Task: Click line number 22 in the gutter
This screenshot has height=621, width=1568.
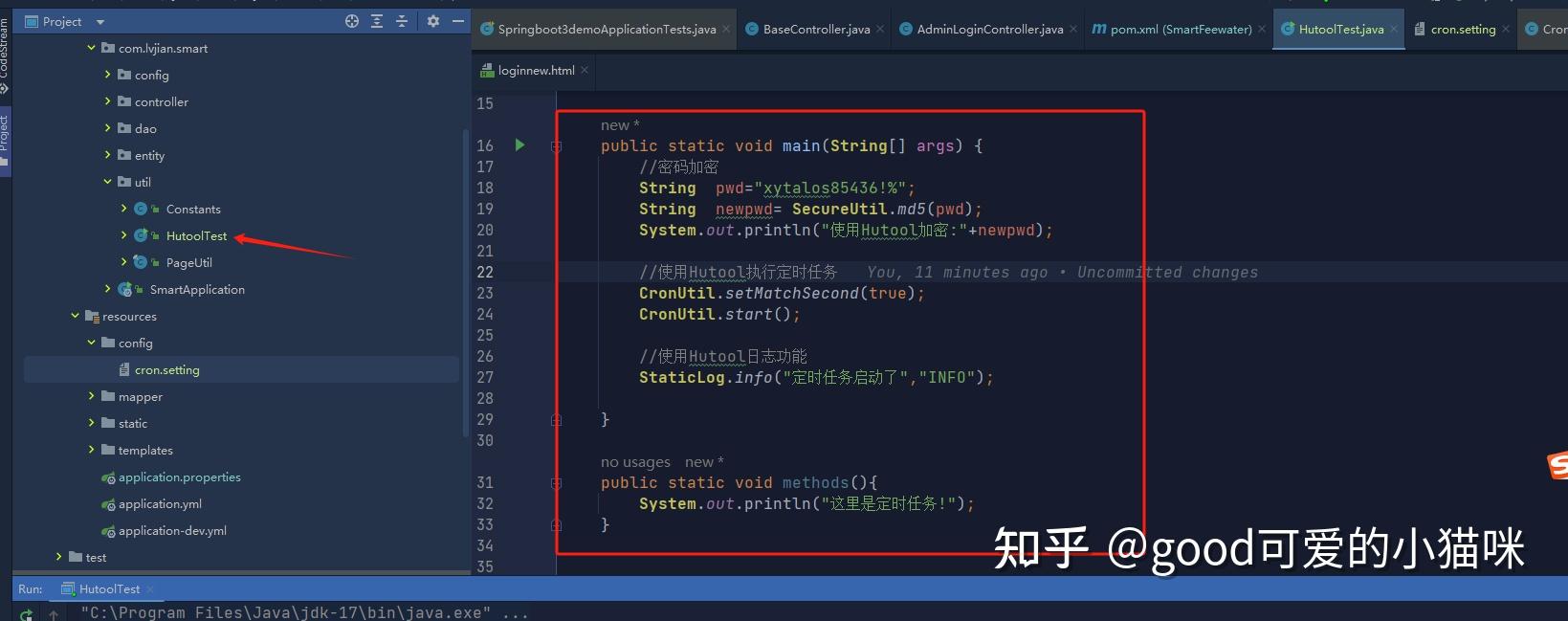Action: click(485, 273)
